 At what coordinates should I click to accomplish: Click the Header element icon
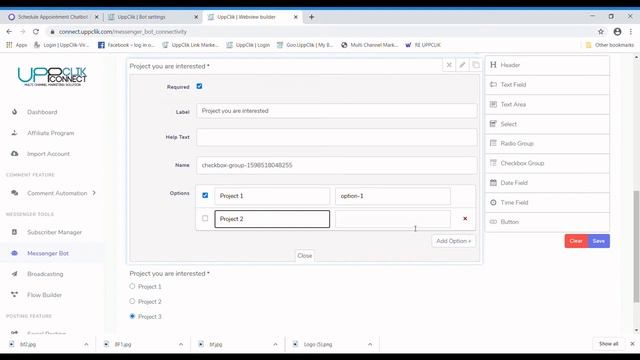(x=493, y=65)
